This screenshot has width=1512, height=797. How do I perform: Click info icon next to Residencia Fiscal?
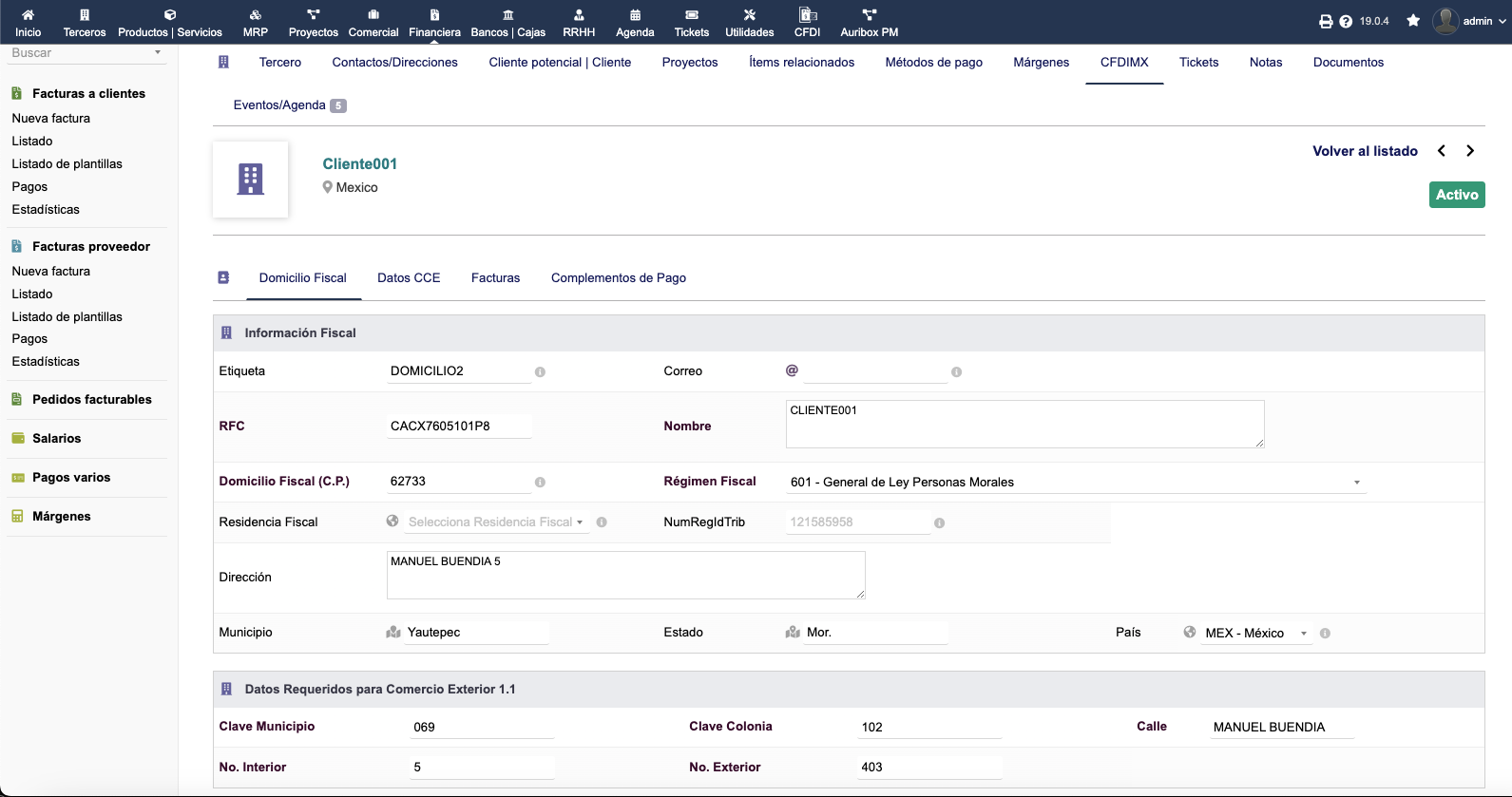[602, 522]
